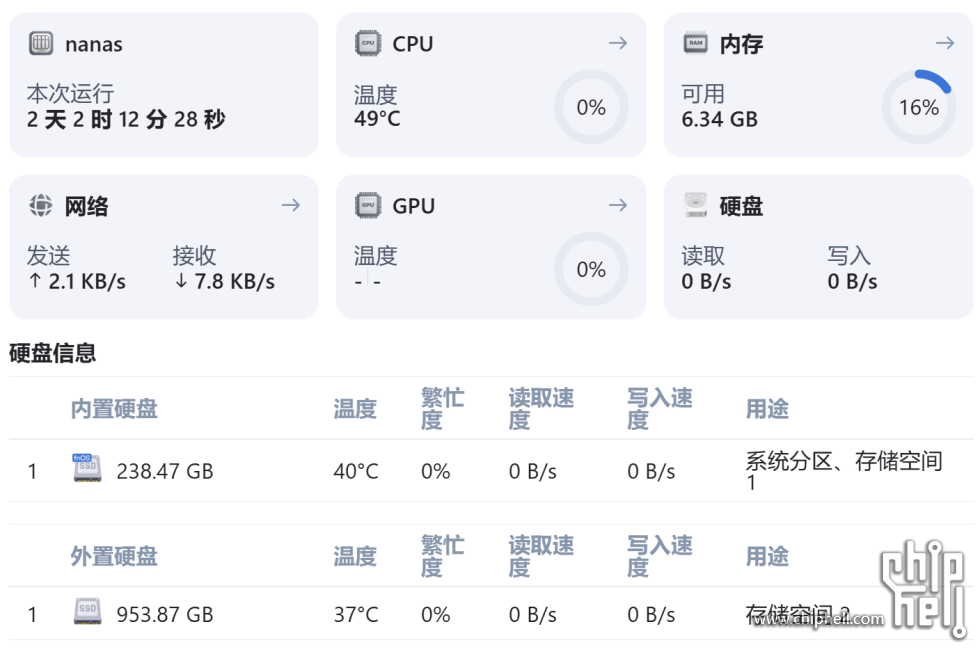Open 内存 details with arrow
This screenshot has width=980, height=654.
945,43
